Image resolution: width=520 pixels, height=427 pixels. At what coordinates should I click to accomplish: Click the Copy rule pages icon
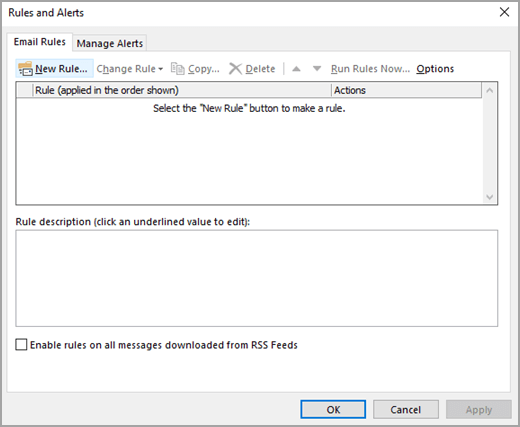177,68
